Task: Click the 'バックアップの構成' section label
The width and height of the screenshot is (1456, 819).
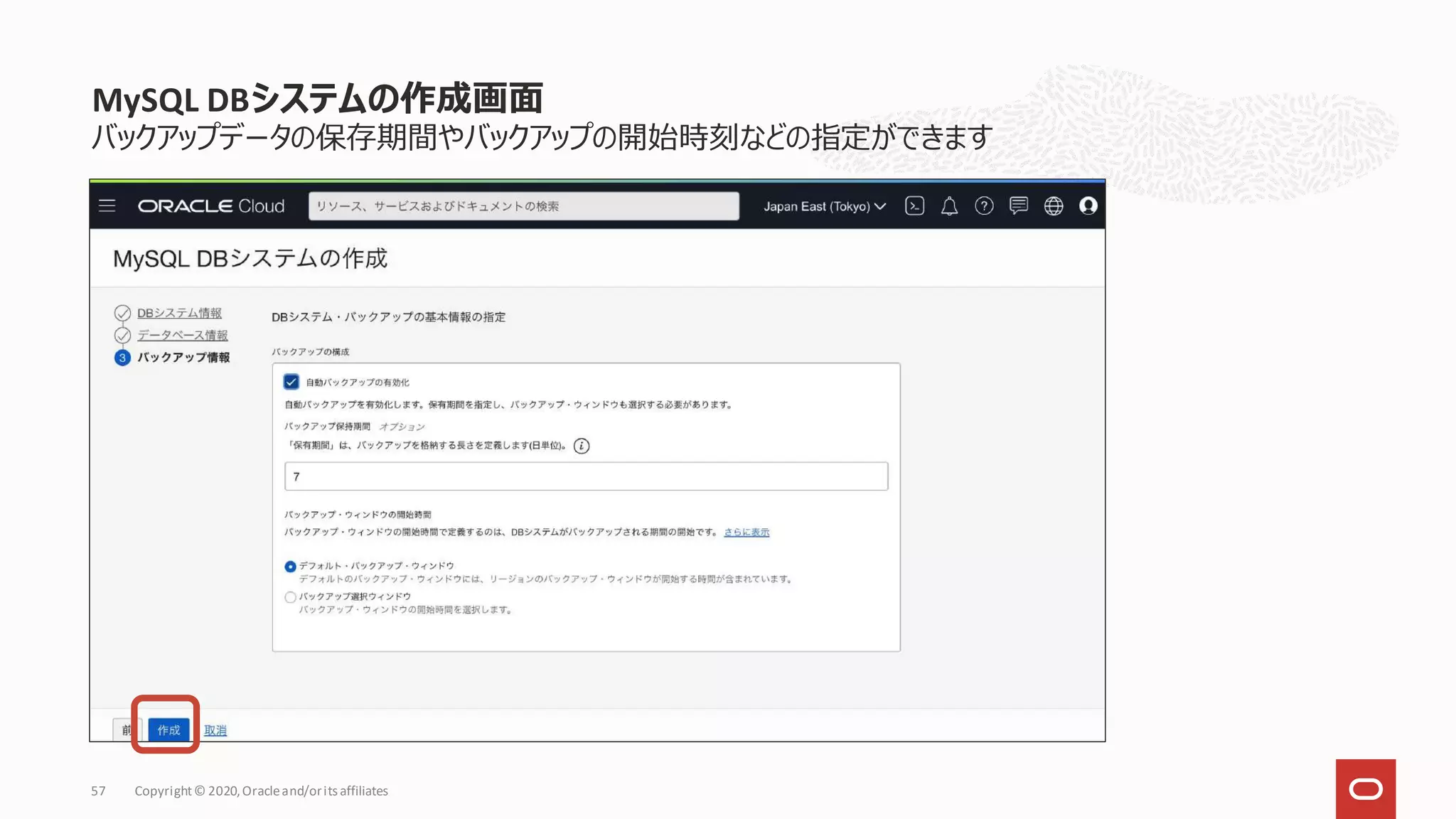Action: pos(310,352)
